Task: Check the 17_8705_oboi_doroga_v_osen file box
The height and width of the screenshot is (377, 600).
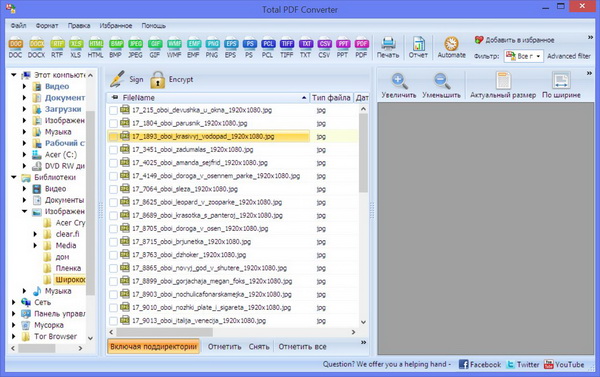Action: click(113, 229)
